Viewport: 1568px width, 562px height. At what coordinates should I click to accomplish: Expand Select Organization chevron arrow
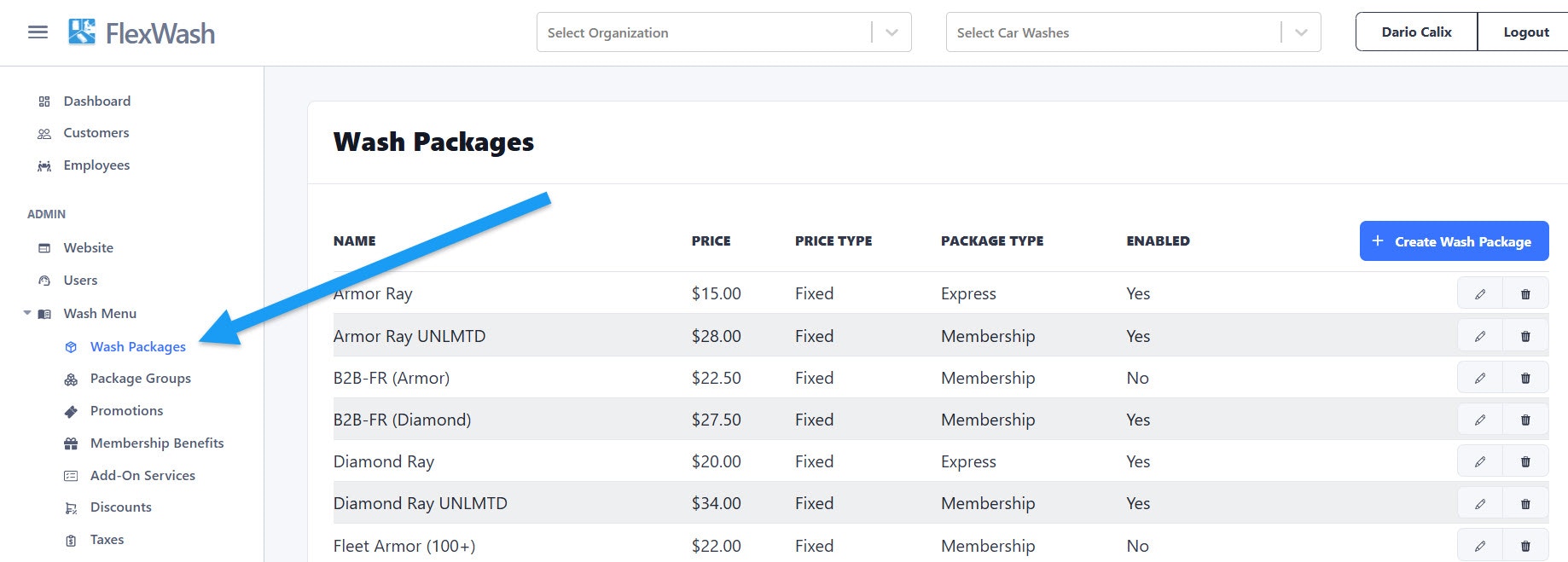(x=891, y=32)
